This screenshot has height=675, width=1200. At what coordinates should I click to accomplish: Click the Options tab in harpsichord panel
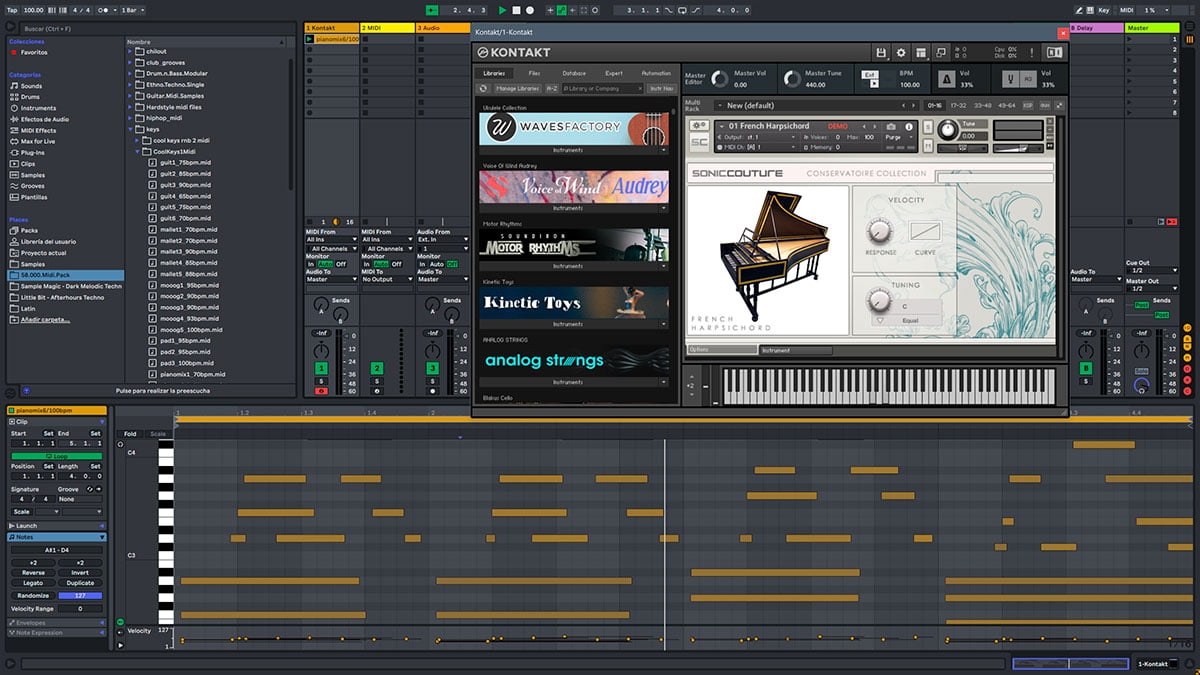tap(721, 350)
